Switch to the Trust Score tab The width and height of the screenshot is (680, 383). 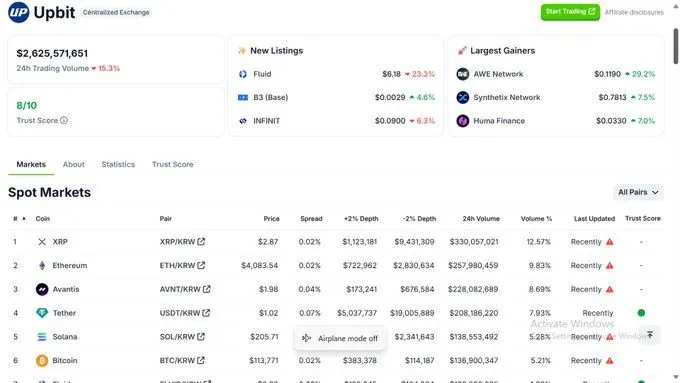173,164
